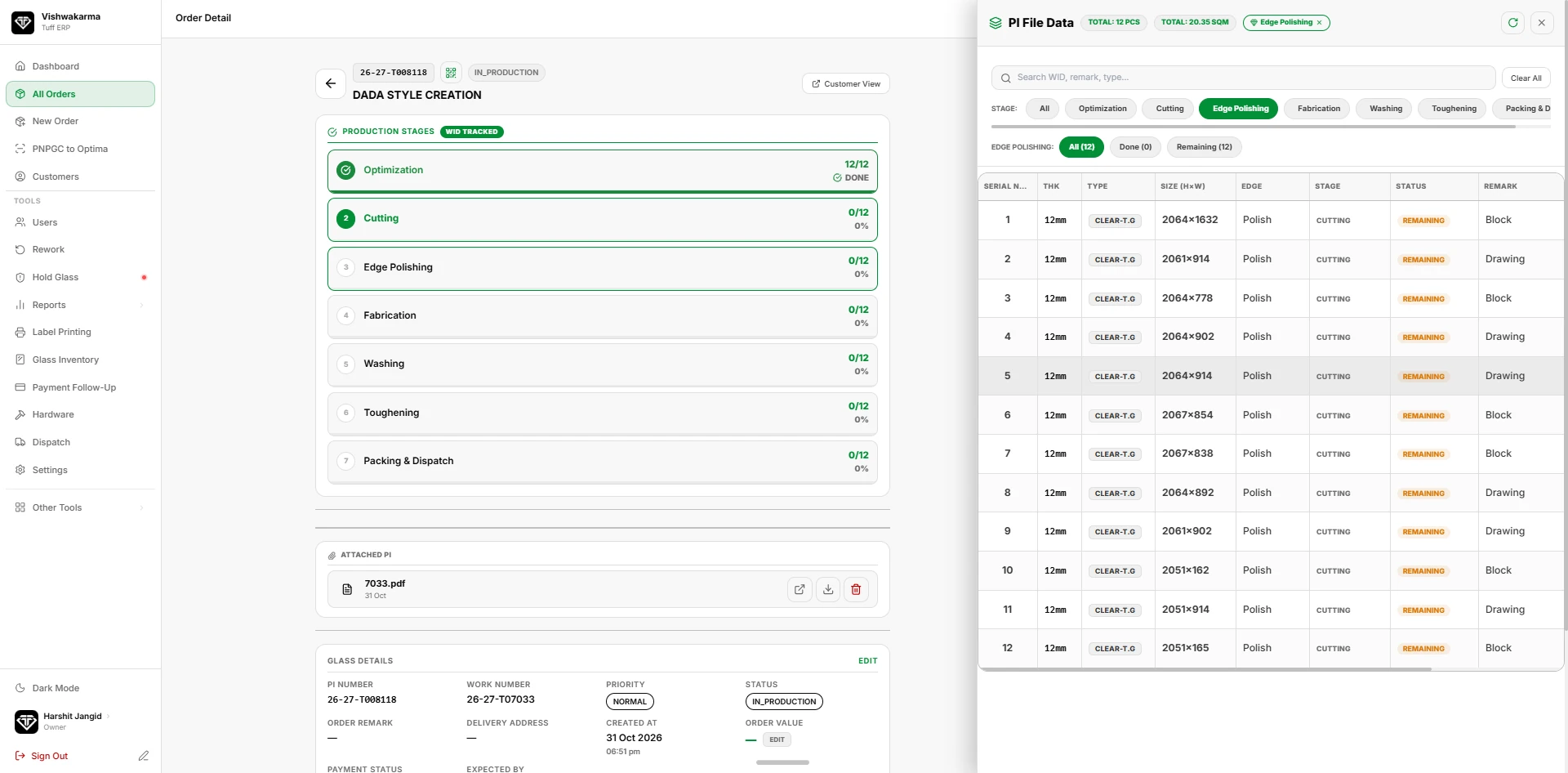Open the Toughening production stage
The image size is (1568, 773).
(603, 413)
